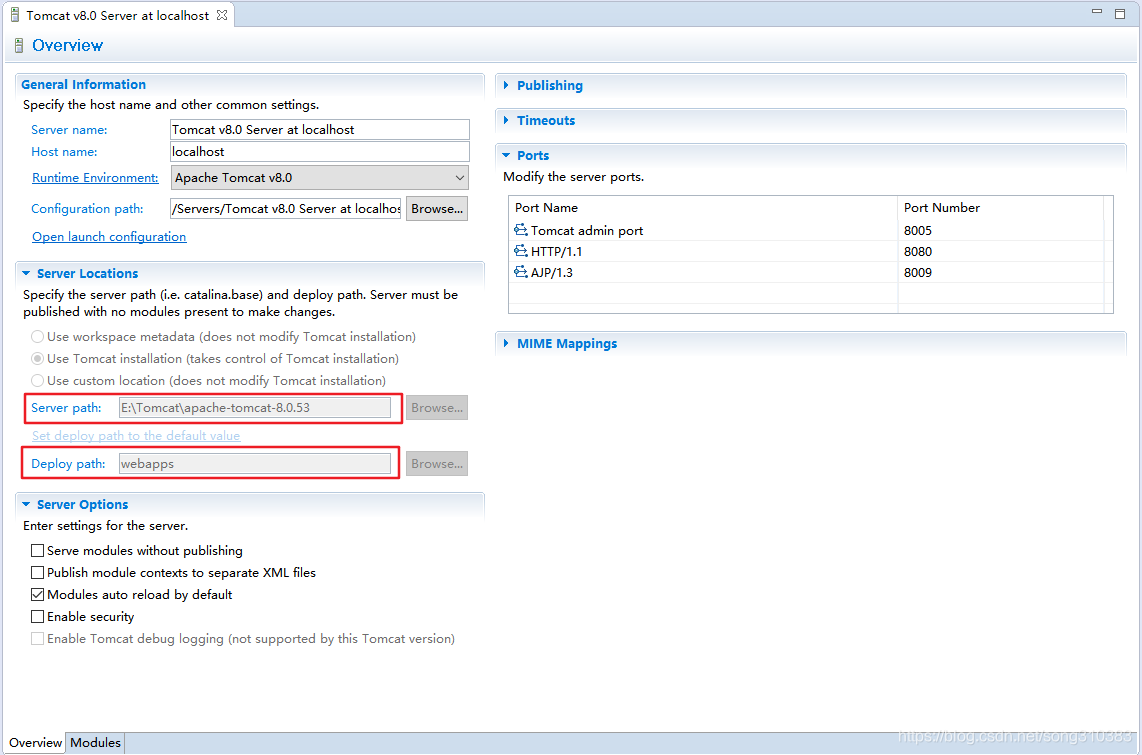Uncheck Modules auto reload by default

pos(37,594)
